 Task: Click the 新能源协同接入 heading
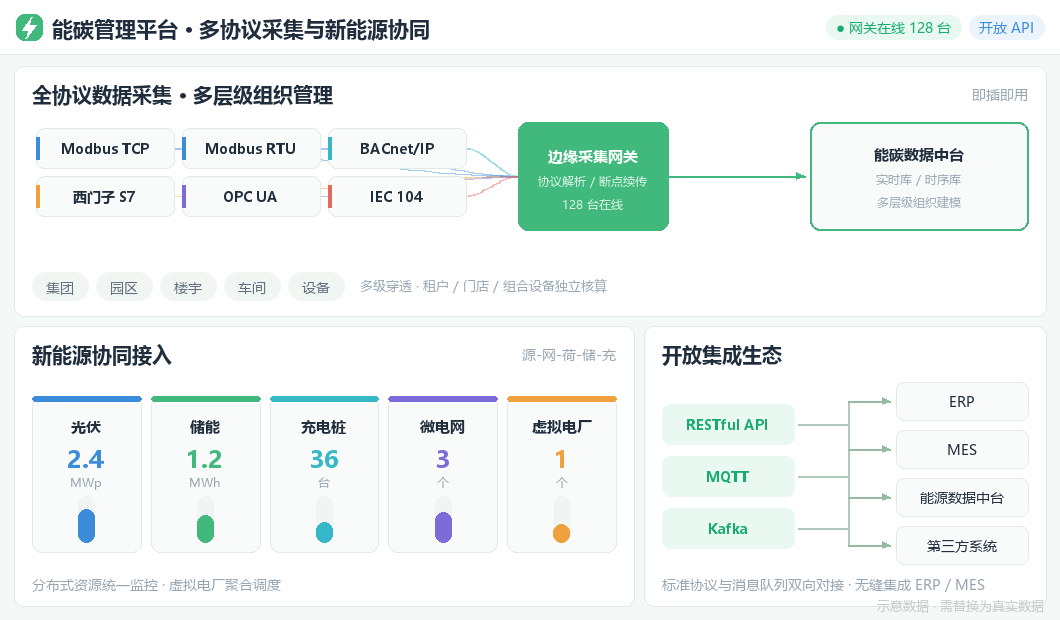101,356
